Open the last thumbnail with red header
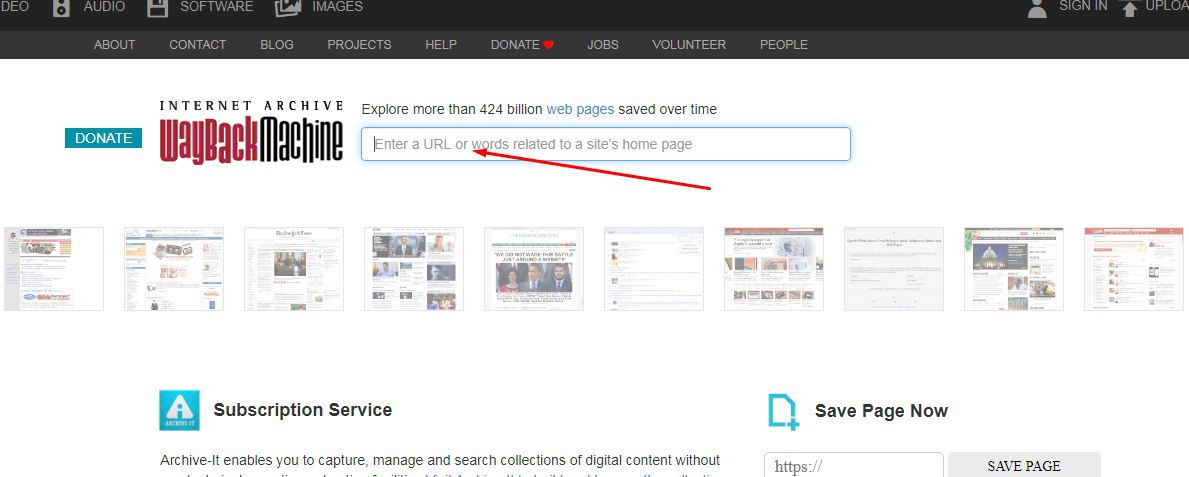Viewport: 1189px width, 477px height. (1134, 268)
